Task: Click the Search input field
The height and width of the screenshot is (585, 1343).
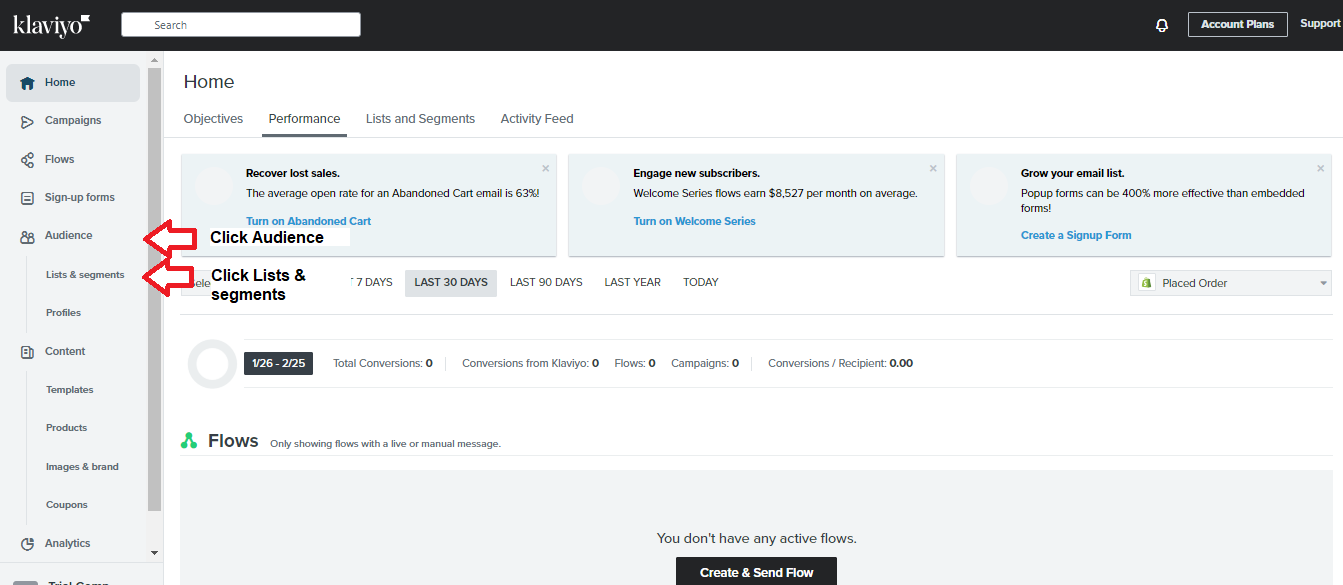Action: click(241, 25)
